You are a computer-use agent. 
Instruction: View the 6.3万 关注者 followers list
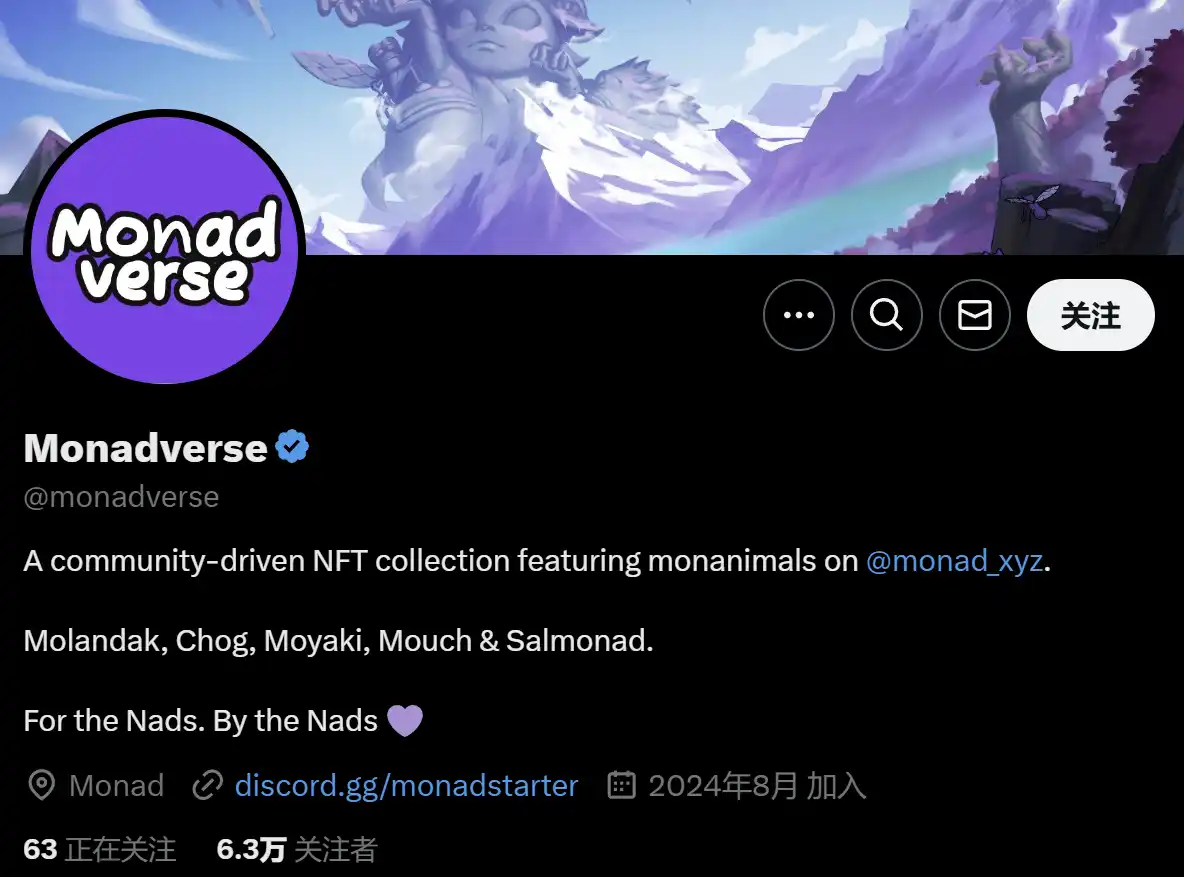click(297, 850)
